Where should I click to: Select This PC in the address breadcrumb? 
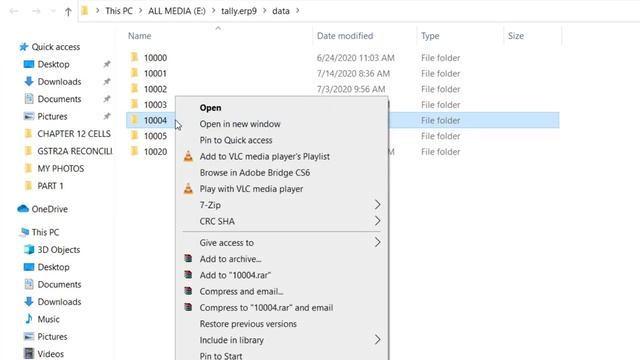point(119,11)
